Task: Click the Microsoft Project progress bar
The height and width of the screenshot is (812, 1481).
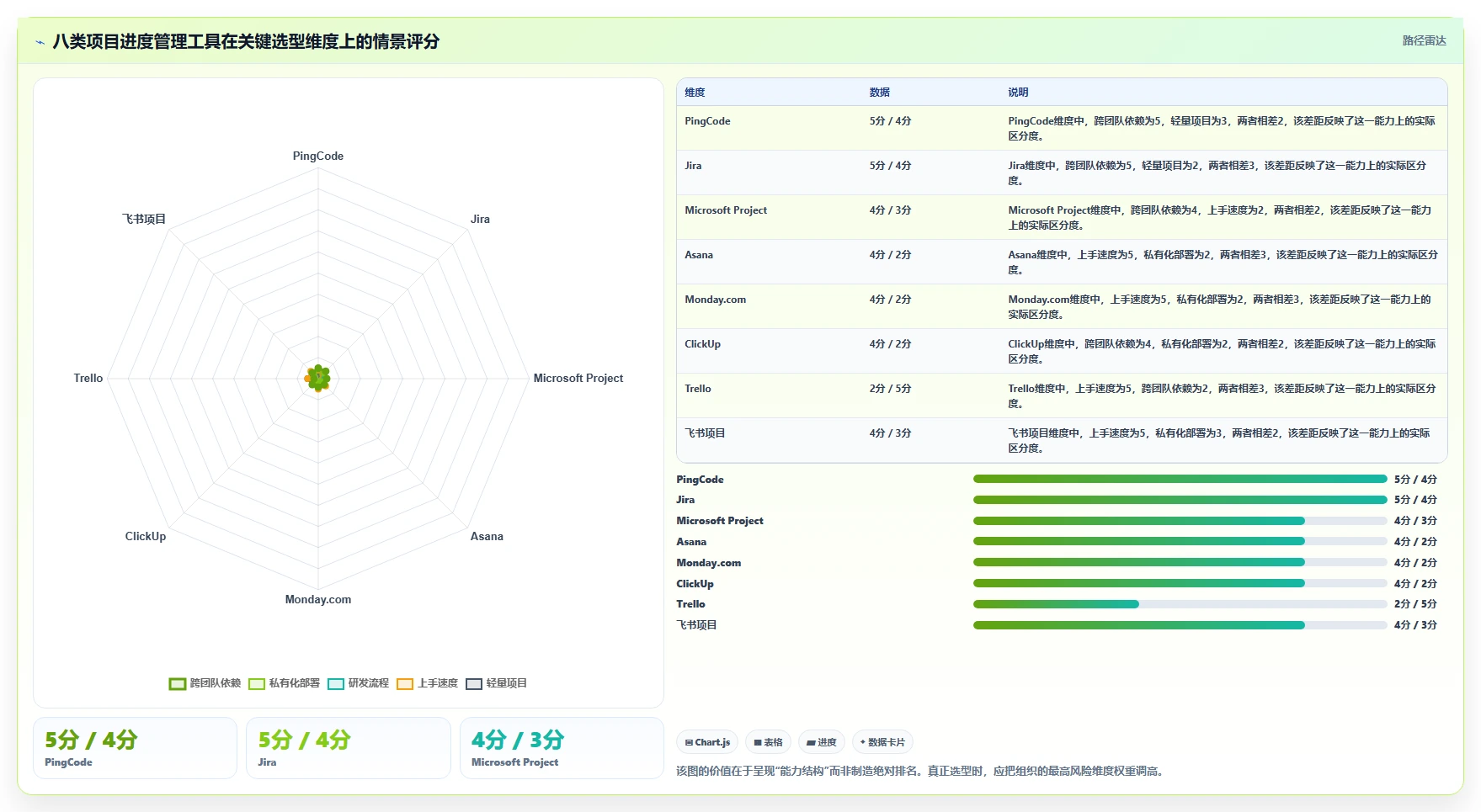Action: [1180, 521]
